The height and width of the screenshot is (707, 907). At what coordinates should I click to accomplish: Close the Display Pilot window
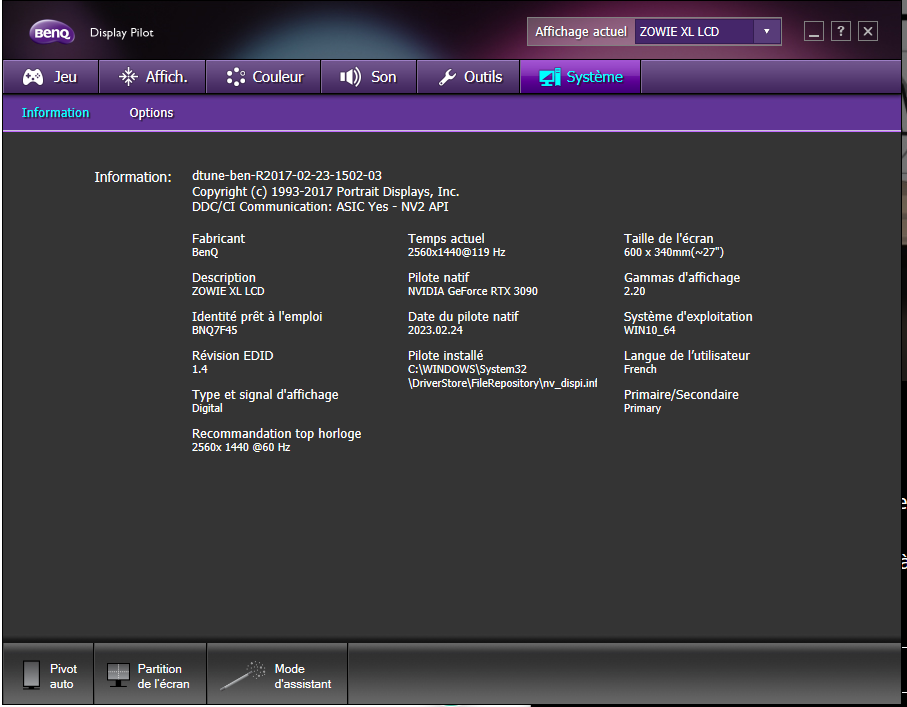click(868, 31)
